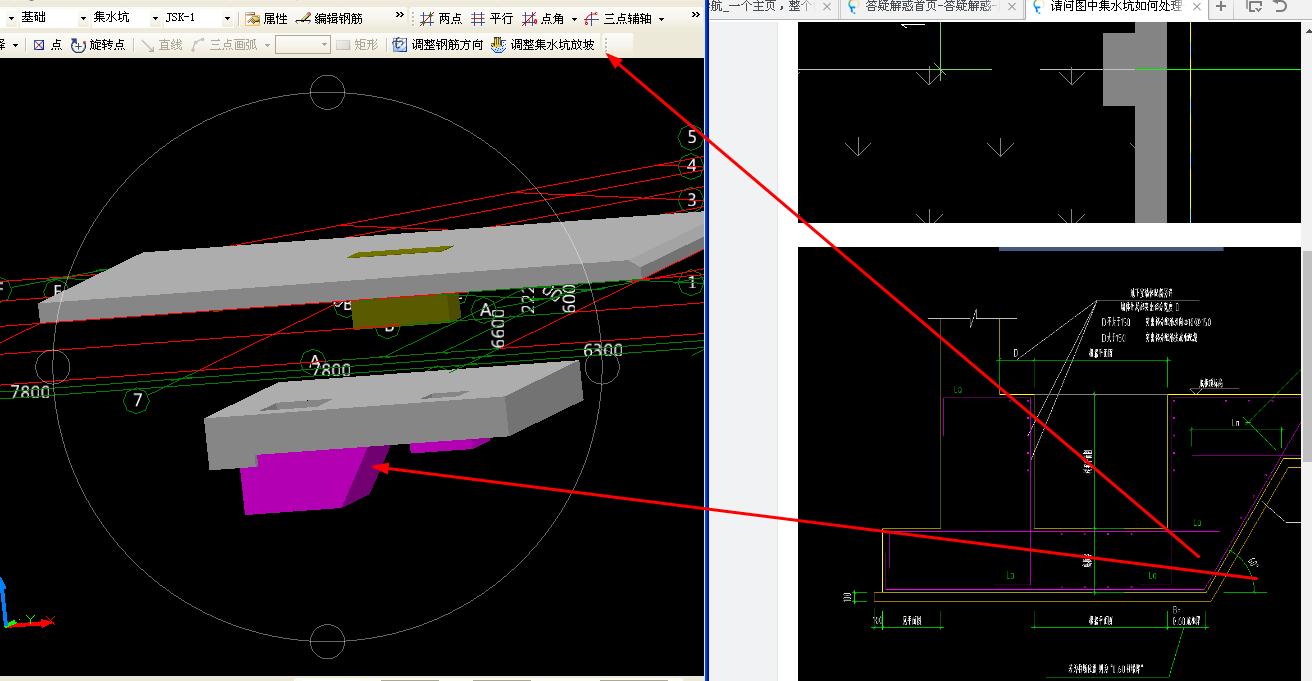
Task: Click 调整集水坑放坡 adjust sump slope tool
Action: (543, 45)
